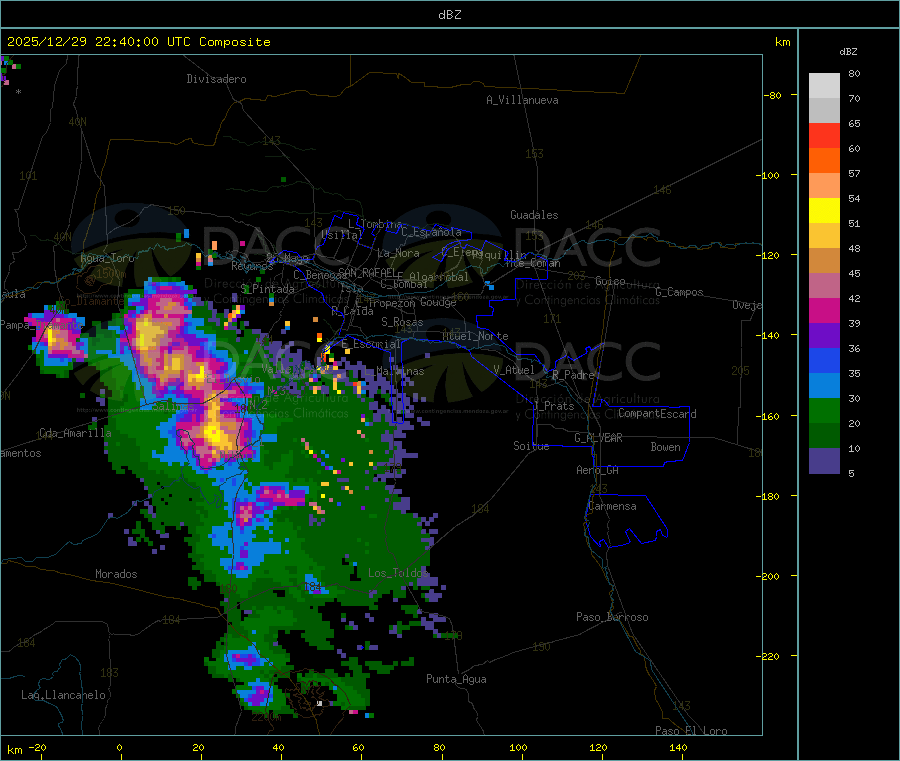Click the E_Escorial label
The image size is (900, 761).
(x=371, y=344)
